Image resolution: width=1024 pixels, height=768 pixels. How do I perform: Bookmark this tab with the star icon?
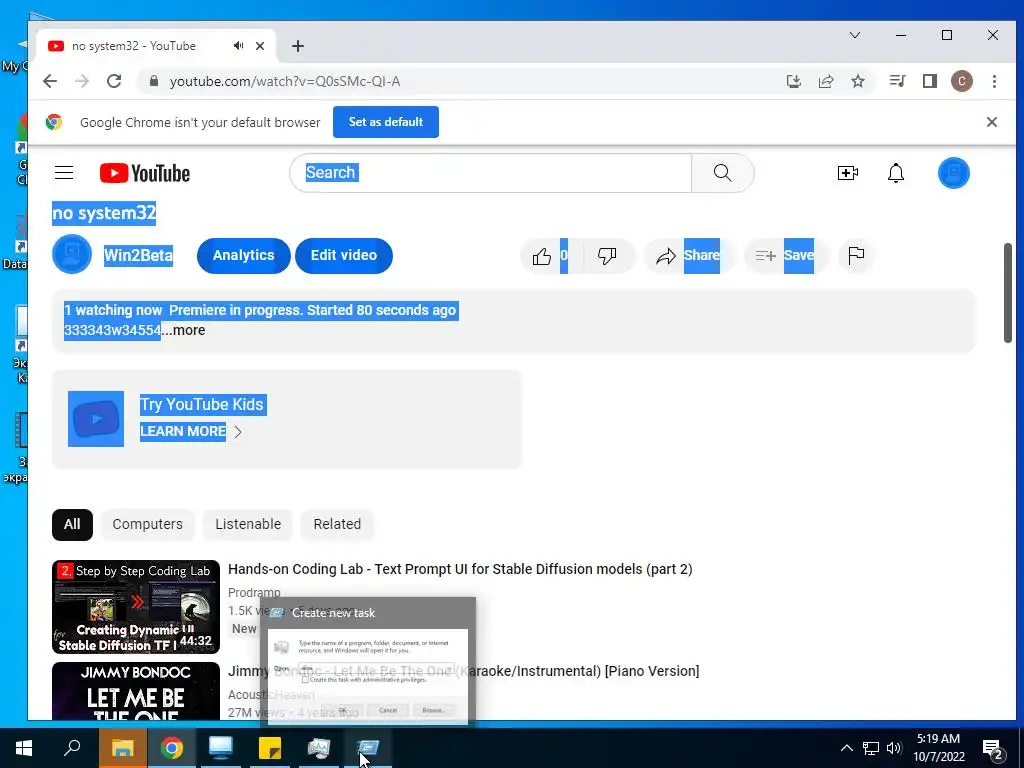(858, 81)
